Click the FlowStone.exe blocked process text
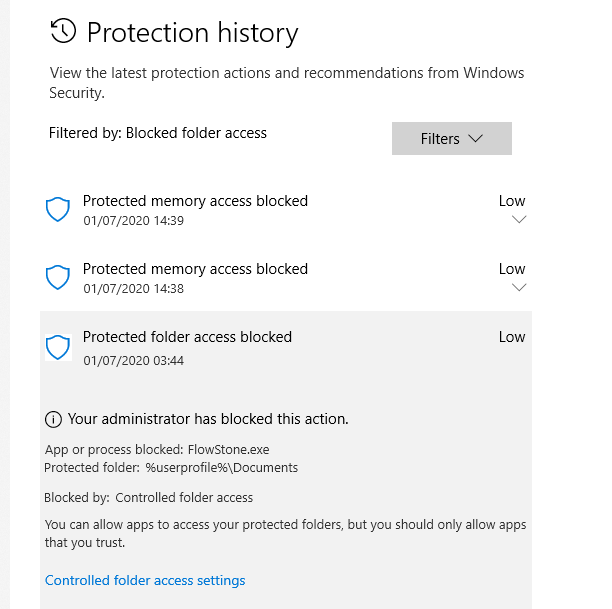Image resolution: width=612 pixels, height=609 pixels. (x=227, y=450)
